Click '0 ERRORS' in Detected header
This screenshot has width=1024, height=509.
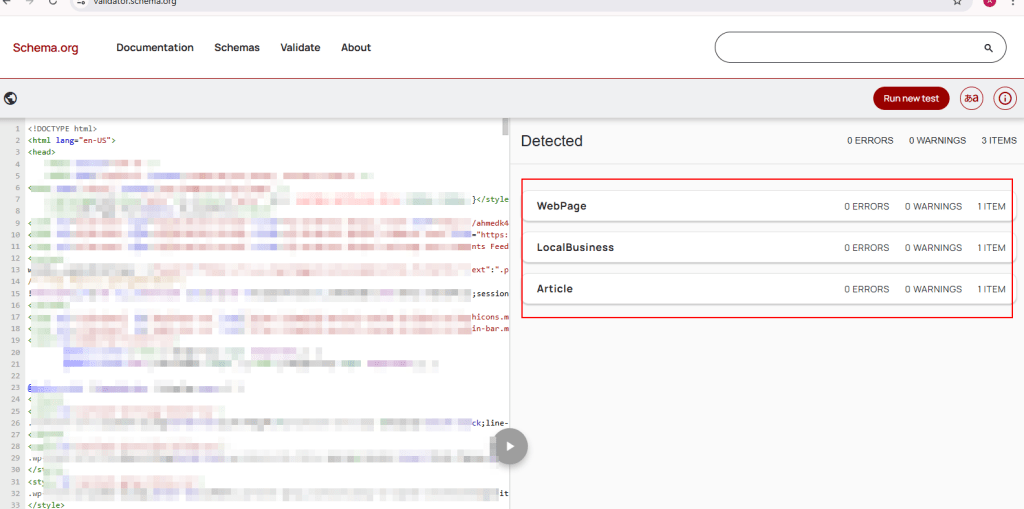pos(870,140)
